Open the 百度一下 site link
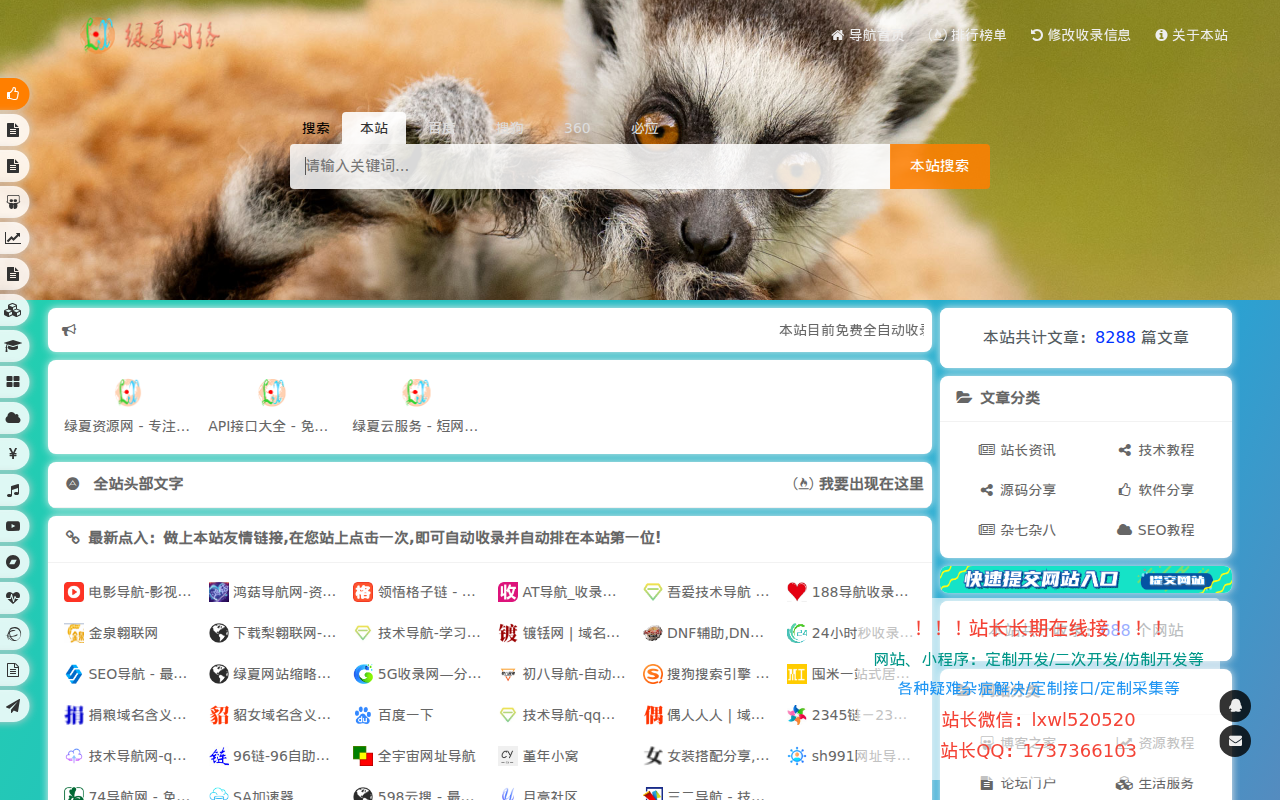 [394, 715]
